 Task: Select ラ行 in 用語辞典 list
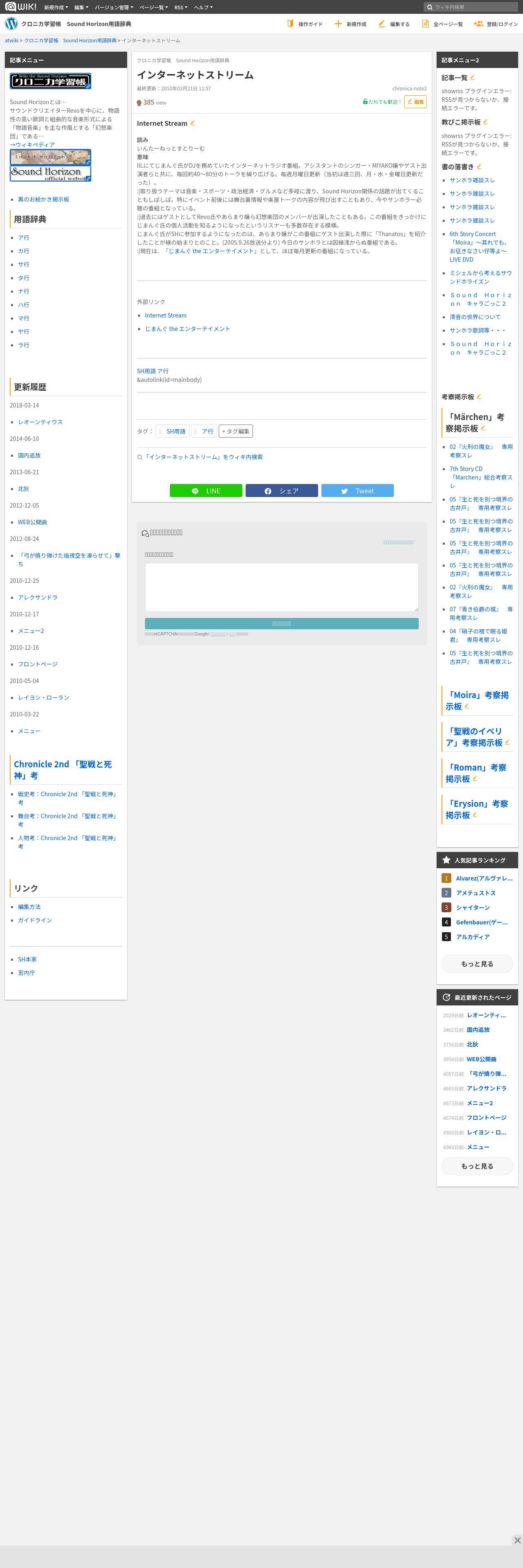(x=23, y=344)
